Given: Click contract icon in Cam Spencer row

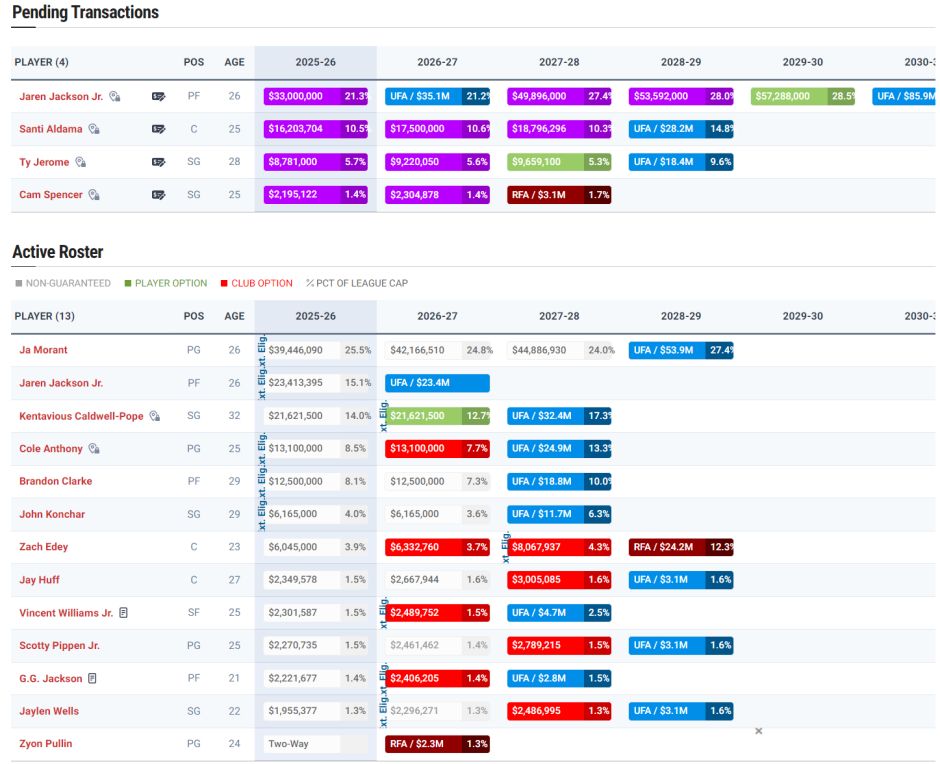Looking at the screenshot, I should tap(158, 196).
